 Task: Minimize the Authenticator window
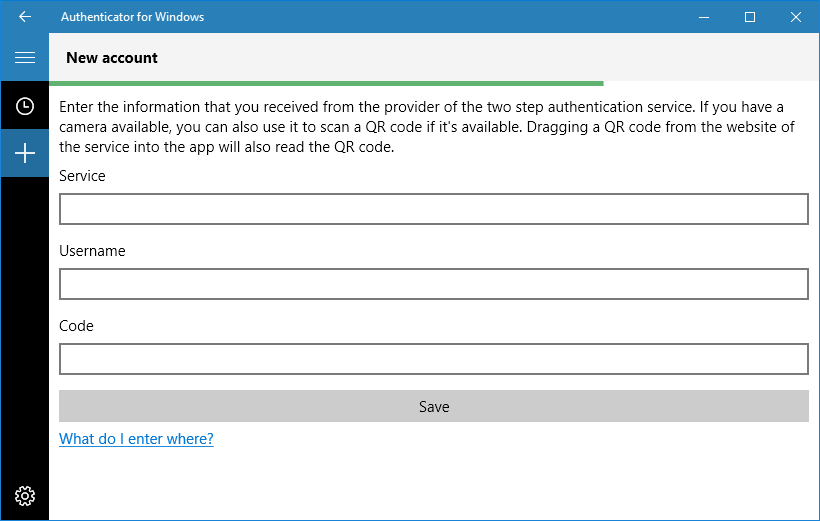(704, 17)
